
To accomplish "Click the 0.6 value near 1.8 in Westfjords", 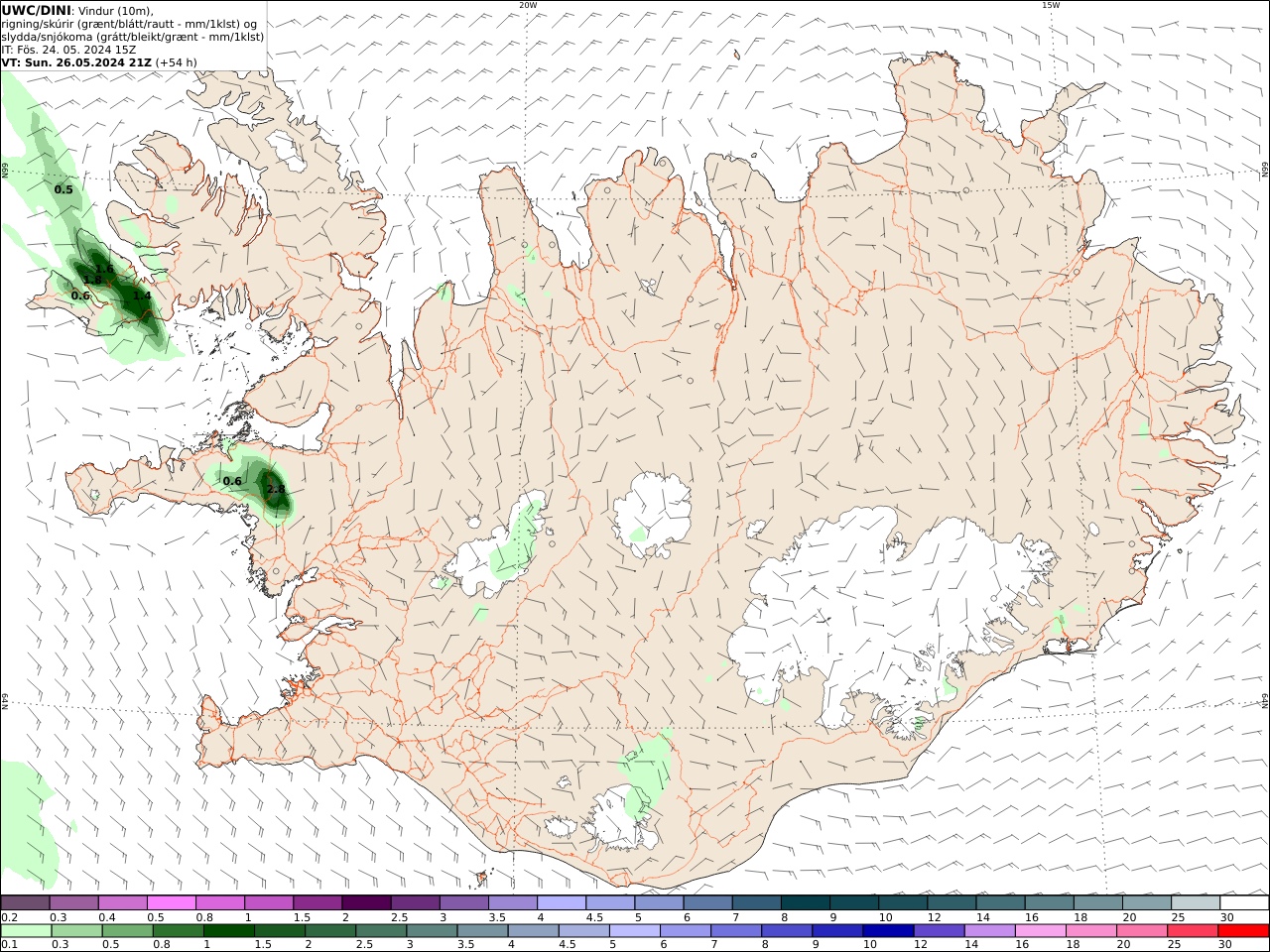I will (80, 296).
